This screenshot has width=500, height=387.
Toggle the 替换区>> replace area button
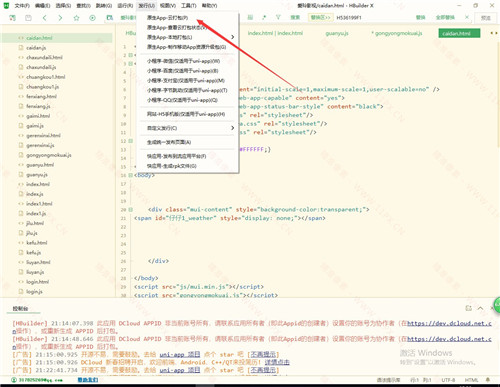[x=320, y=17]
